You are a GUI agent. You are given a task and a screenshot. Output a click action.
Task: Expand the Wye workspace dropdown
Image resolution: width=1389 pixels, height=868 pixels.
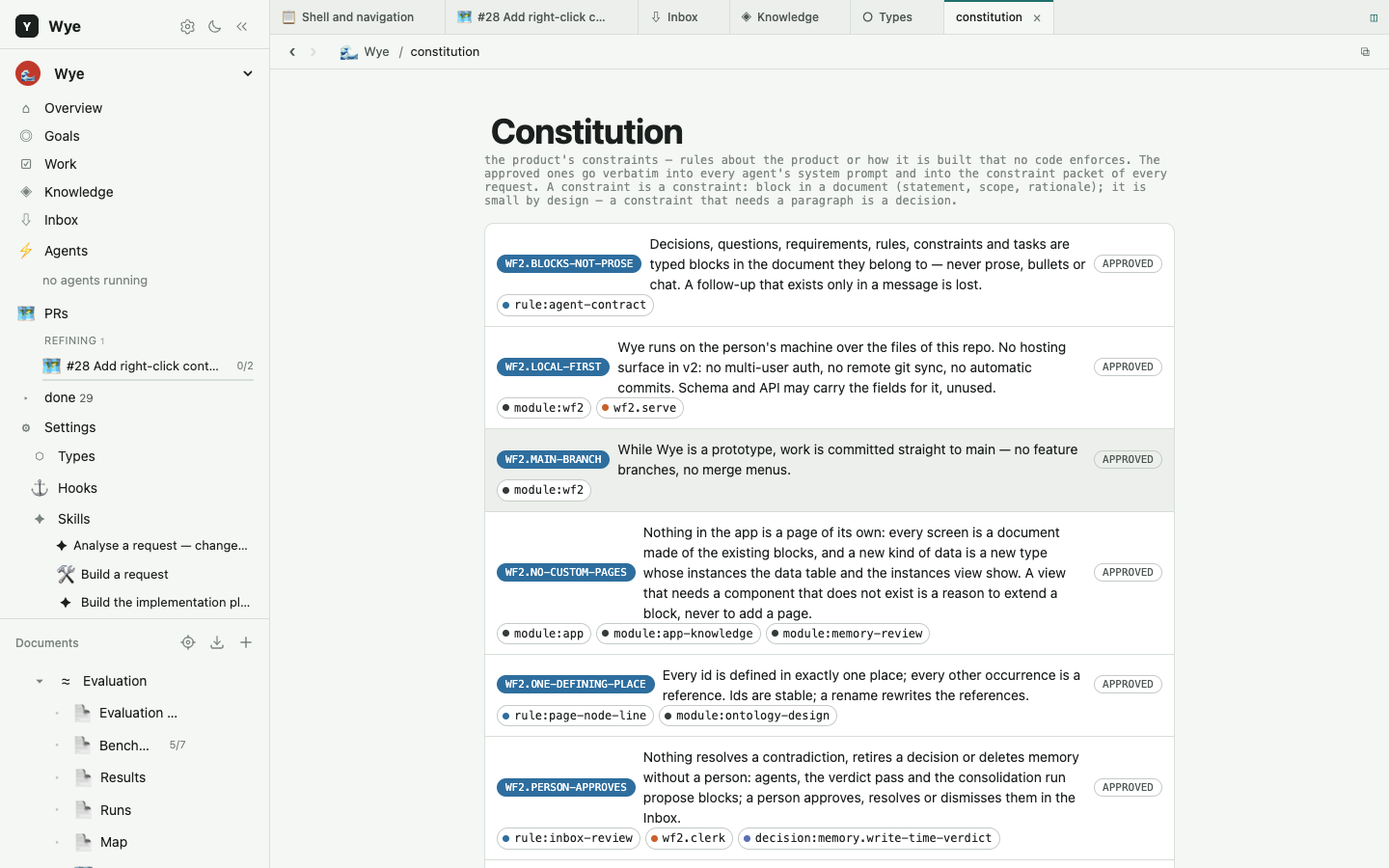point(248,74)
